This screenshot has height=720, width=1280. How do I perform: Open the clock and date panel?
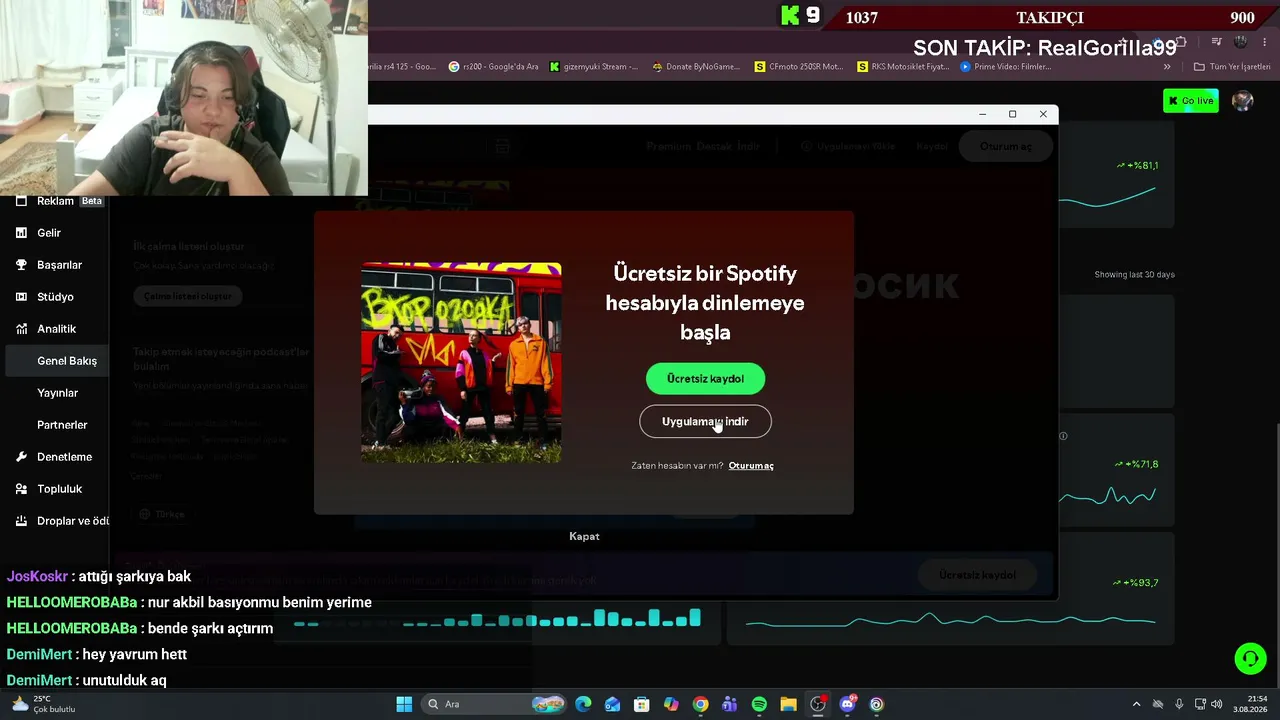(1250, 705)
